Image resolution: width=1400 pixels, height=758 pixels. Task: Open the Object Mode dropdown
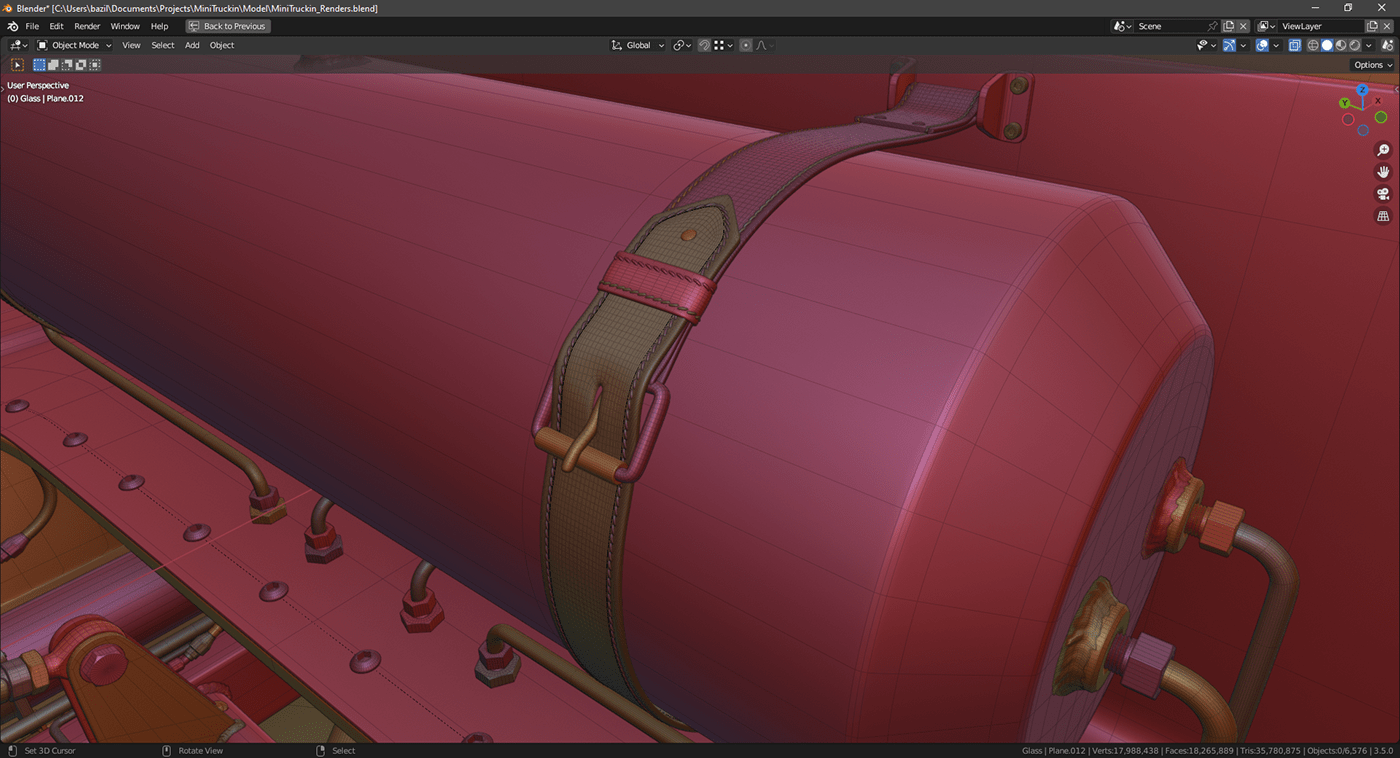(x=75, y=45)
